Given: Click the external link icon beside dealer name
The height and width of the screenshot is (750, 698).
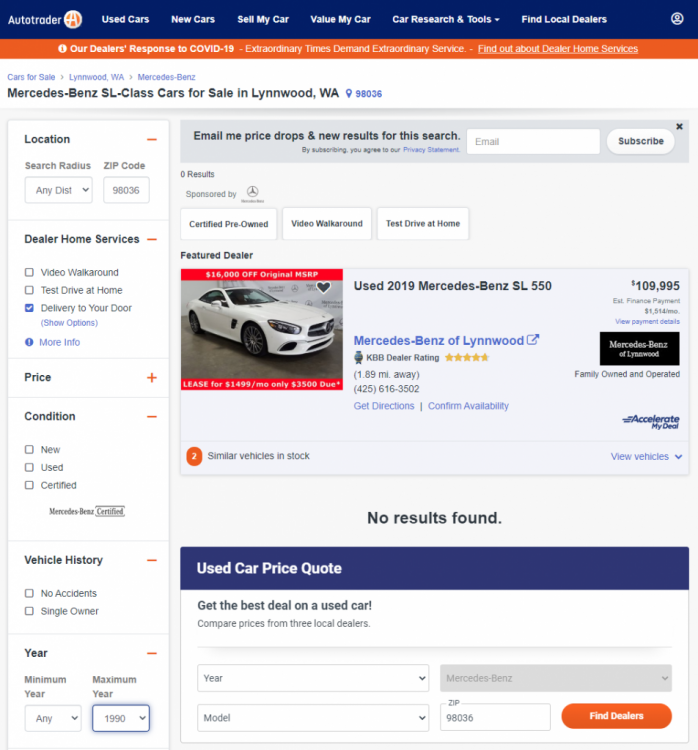Looking at the screenshot, I should coord(533,340).
